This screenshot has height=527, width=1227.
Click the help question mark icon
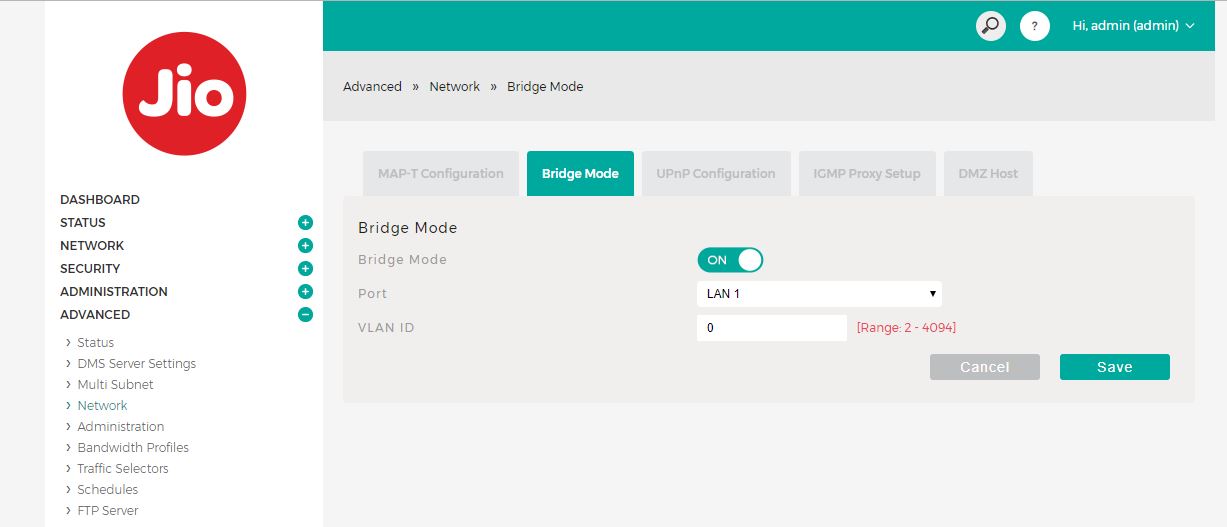click(x=1034, y=26)
